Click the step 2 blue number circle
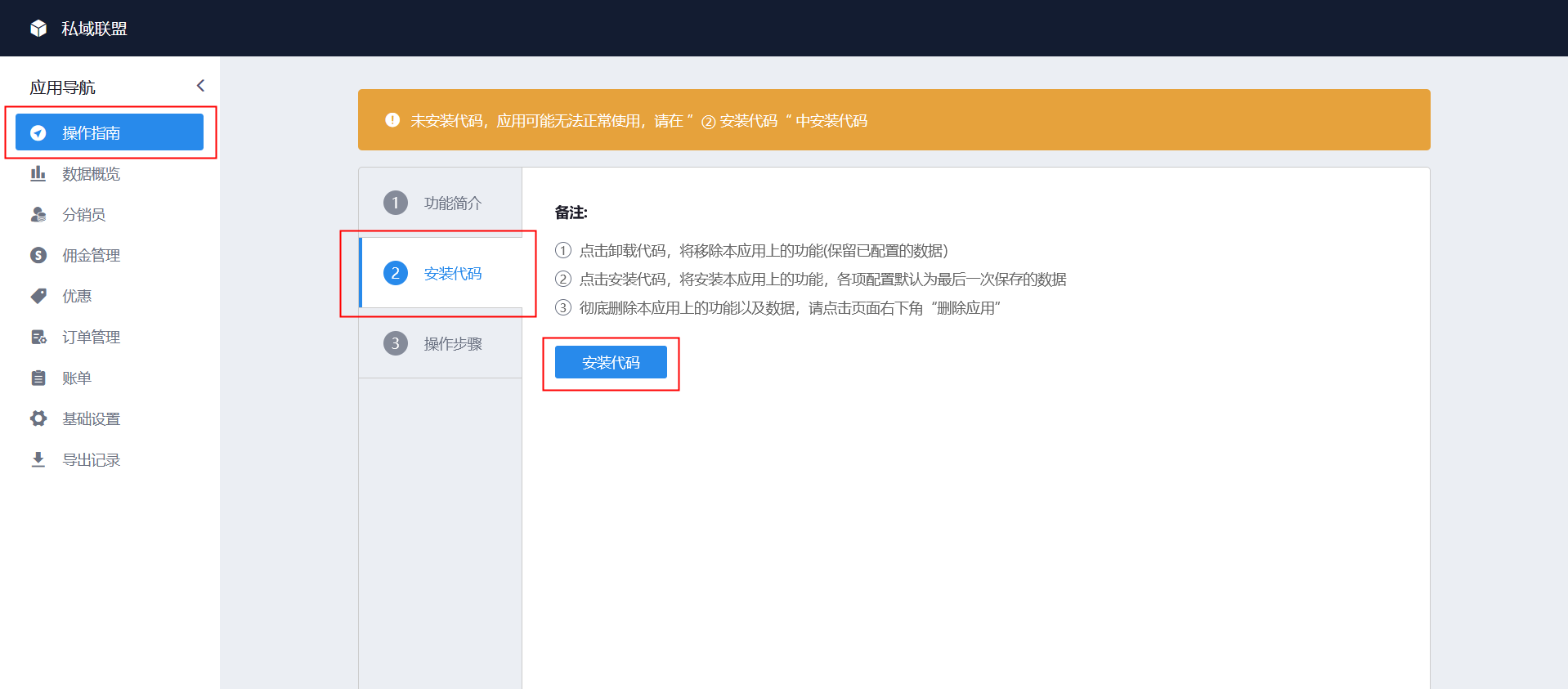Viewport: 1568px width, 689px height. pos(396,273)
